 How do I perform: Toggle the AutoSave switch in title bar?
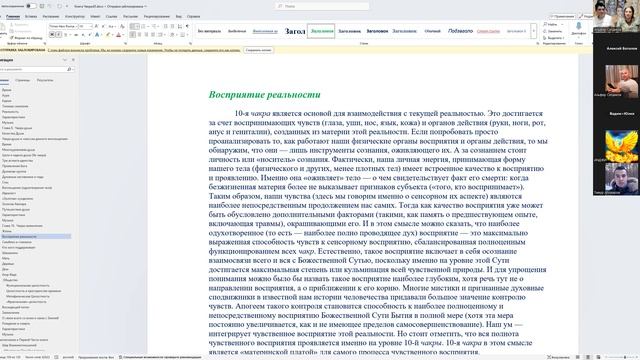(x=31, y=6)
